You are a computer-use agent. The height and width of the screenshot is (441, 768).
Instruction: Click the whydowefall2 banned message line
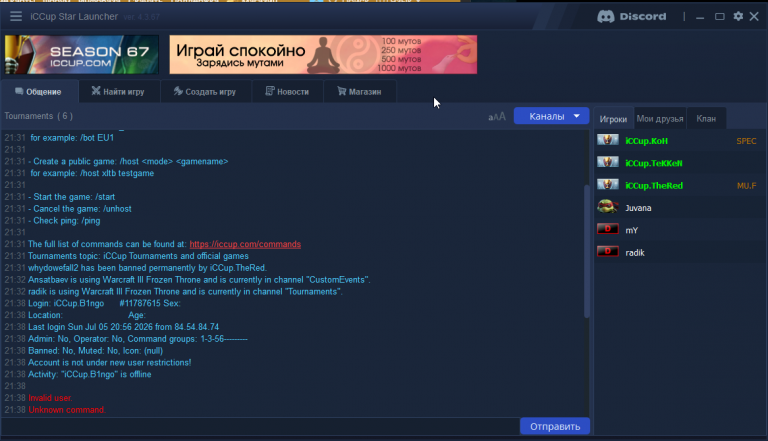click(x=147, y=268)
